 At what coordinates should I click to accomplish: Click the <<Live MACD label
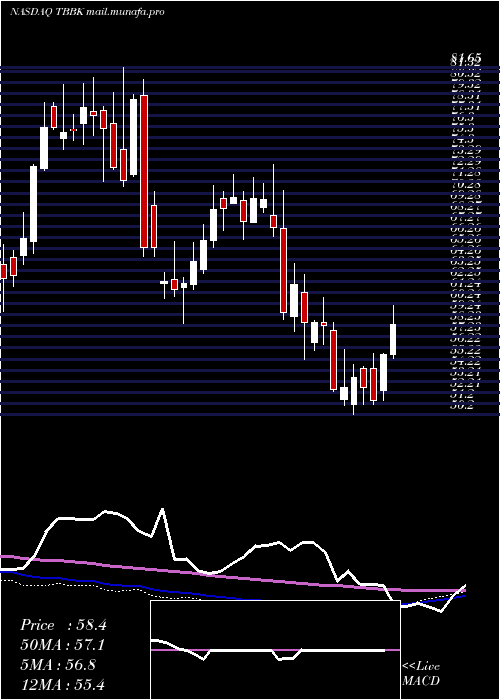click(421, 674)
